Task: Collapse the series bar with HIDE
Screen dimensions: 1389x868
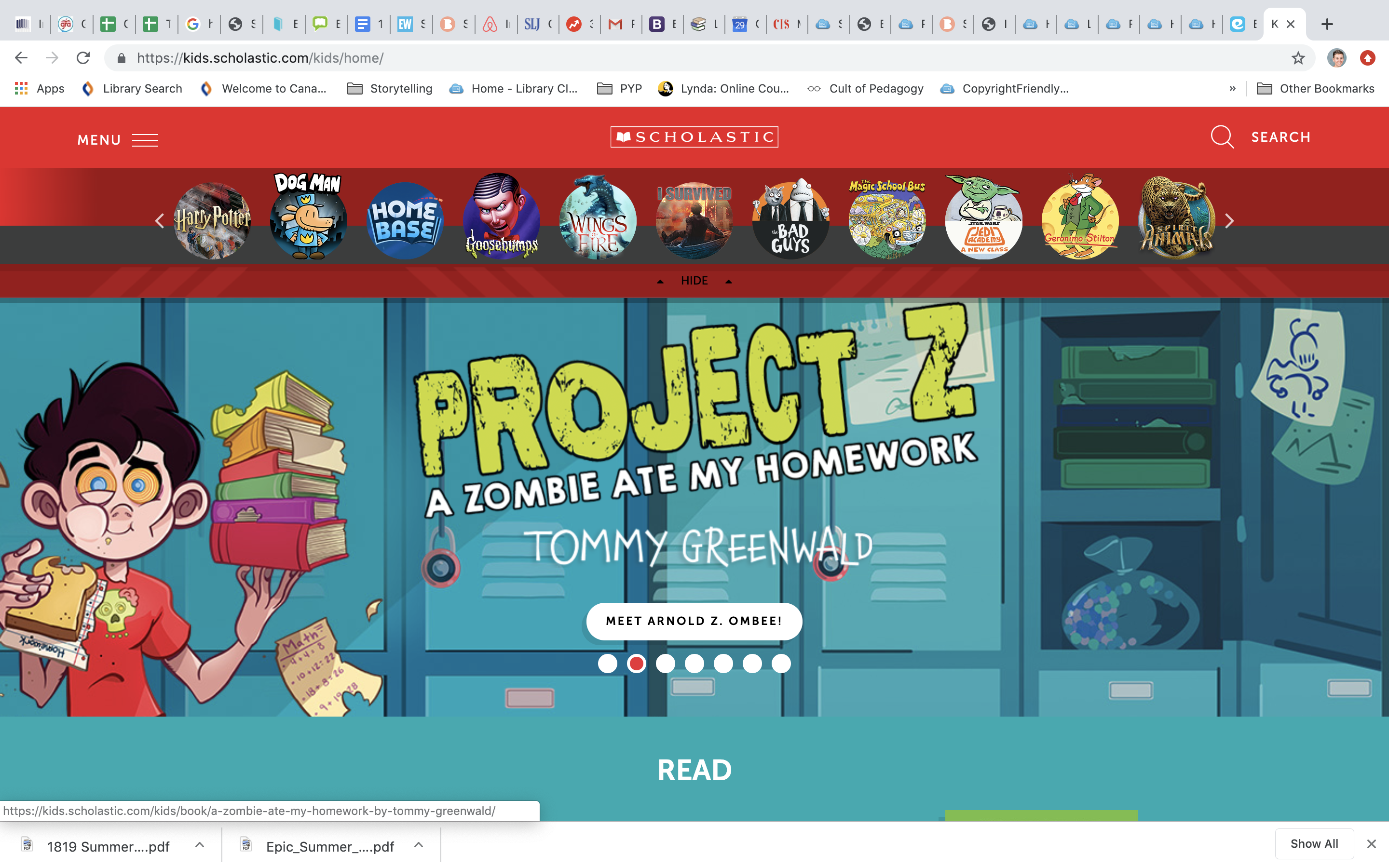Action: (x=694, y=281)
